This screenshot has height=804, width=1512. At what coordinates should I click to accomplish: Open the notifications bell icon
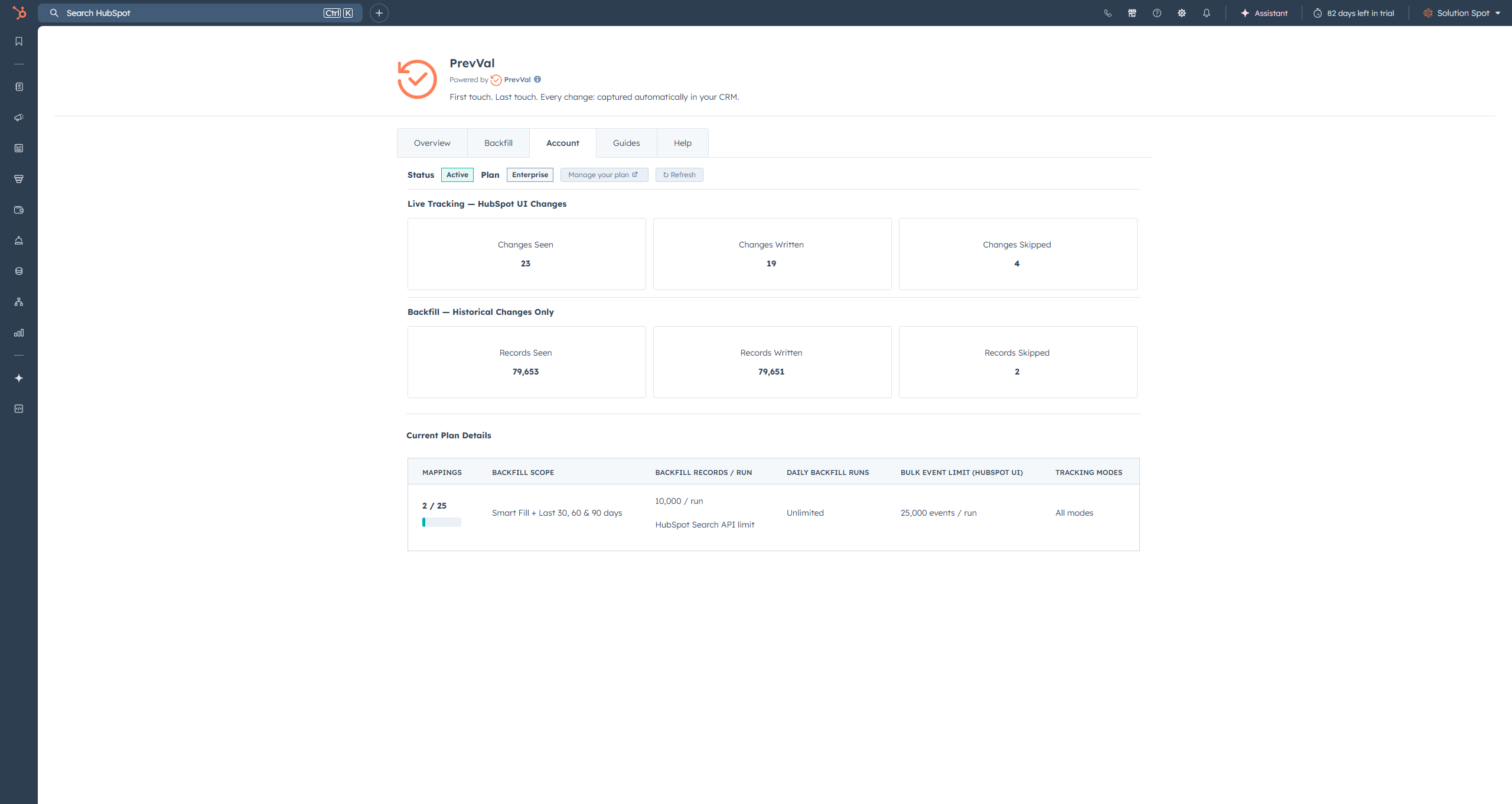1207,13
